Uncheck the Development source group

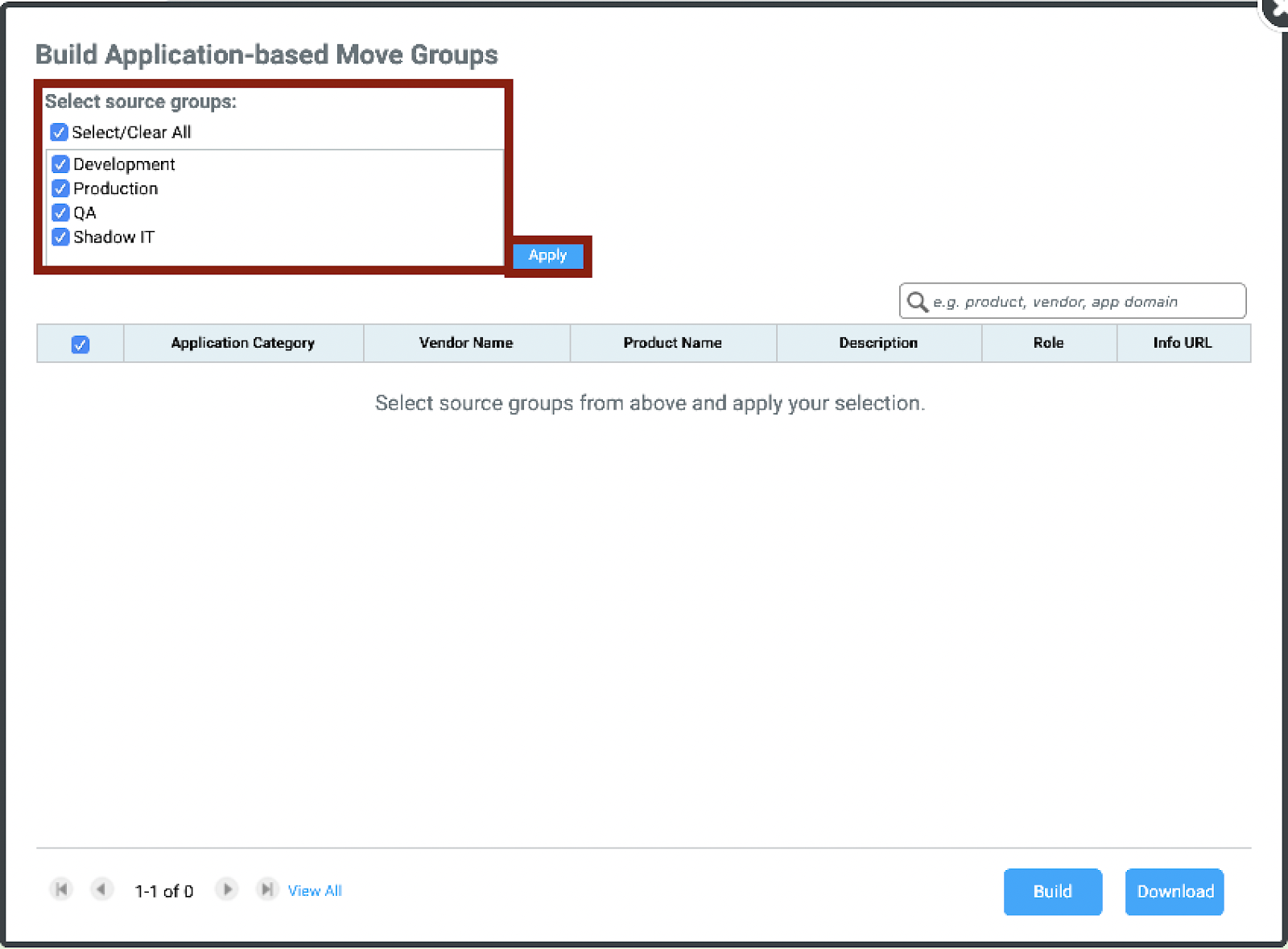(x=60, y=164)
